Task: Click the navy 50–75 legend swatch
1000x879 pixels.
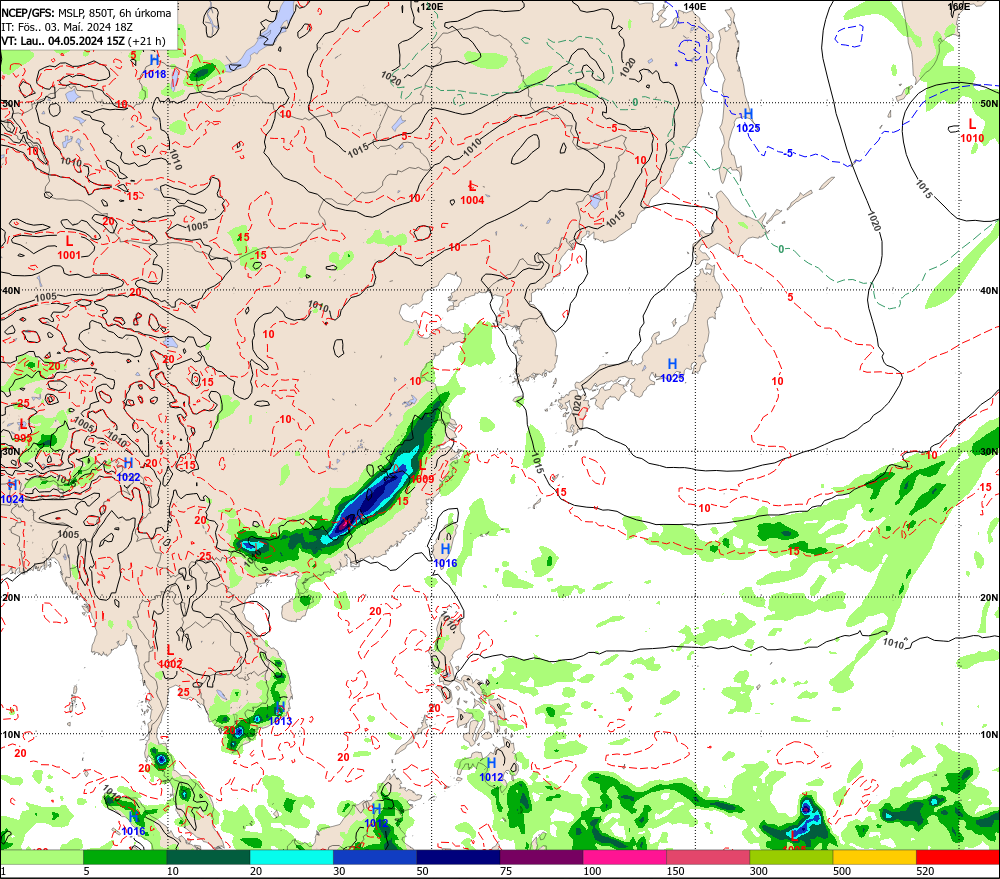Action: (458, 857)
